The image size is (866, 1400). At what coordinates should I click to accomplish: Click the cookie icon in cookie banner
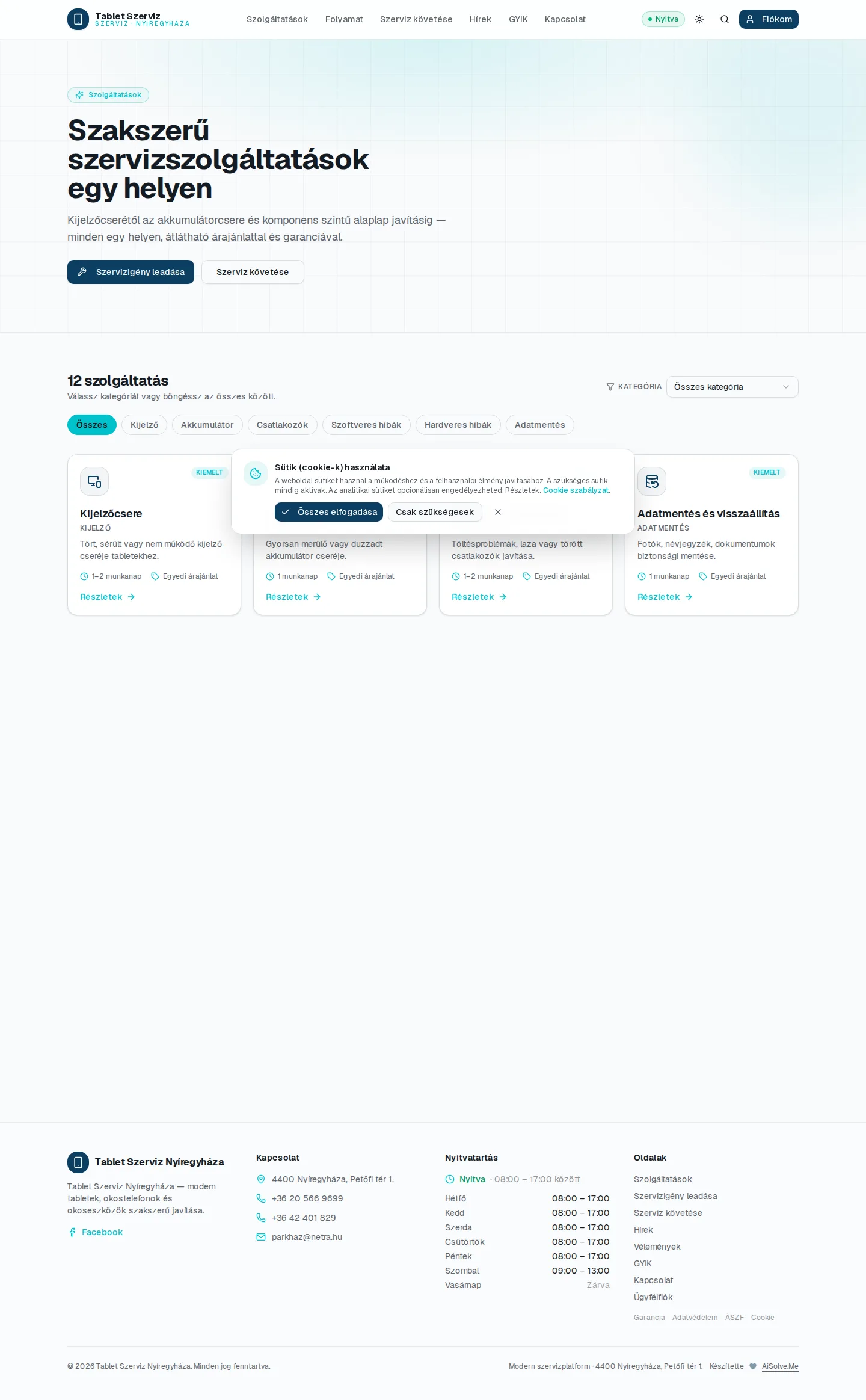[x=256, y=473]
